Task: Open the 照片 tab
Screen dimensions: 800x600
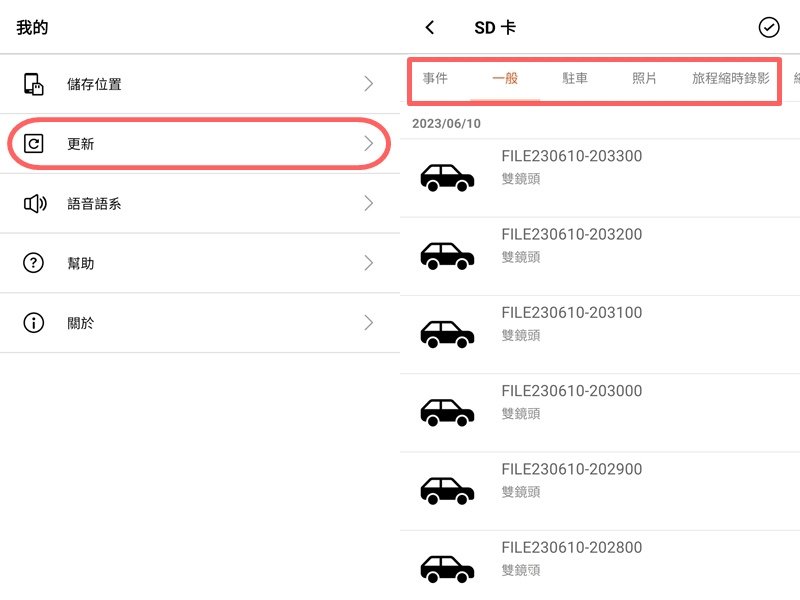Action: (645, 78)
